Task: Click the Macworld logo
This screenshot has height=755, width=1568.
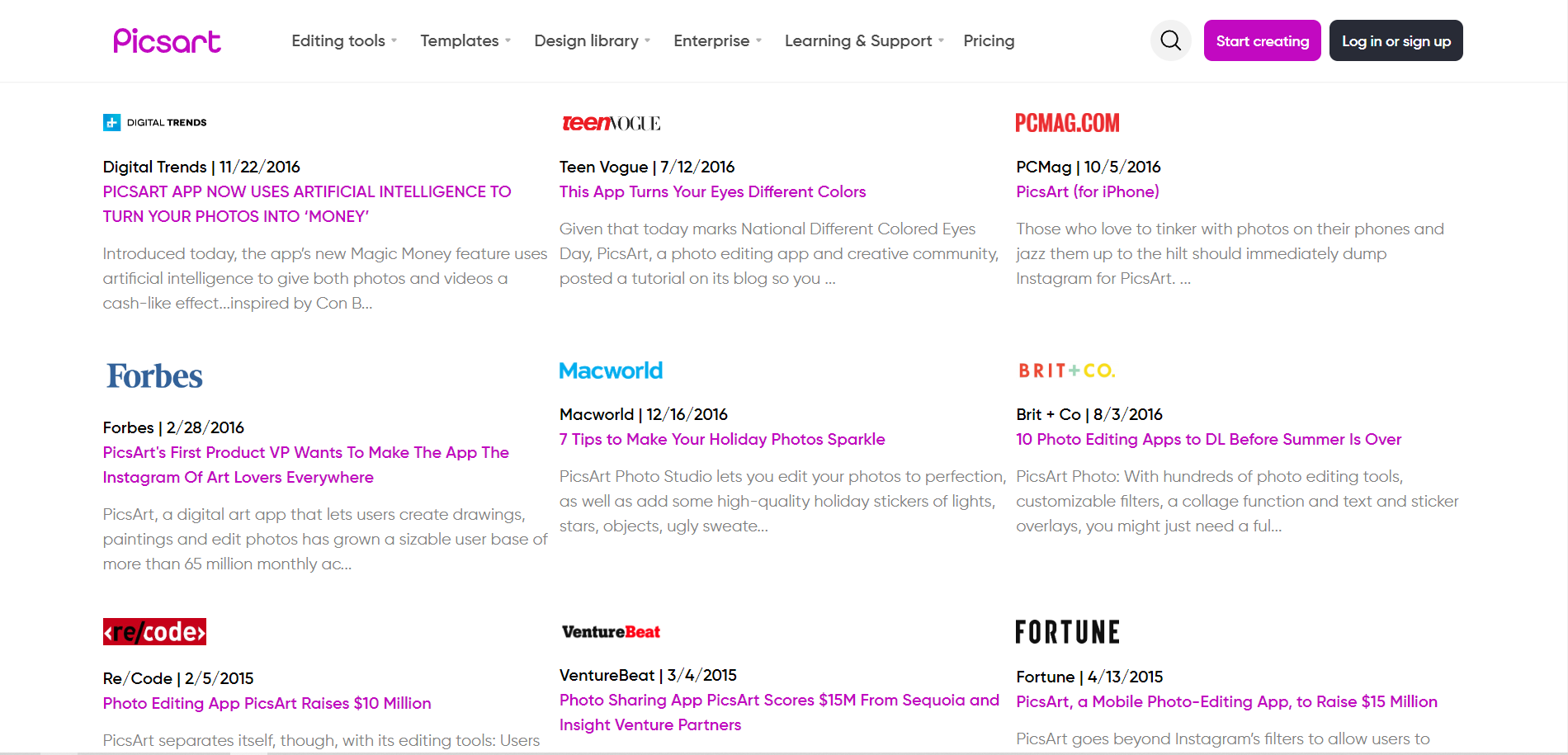Action: (x=611, y=371)
